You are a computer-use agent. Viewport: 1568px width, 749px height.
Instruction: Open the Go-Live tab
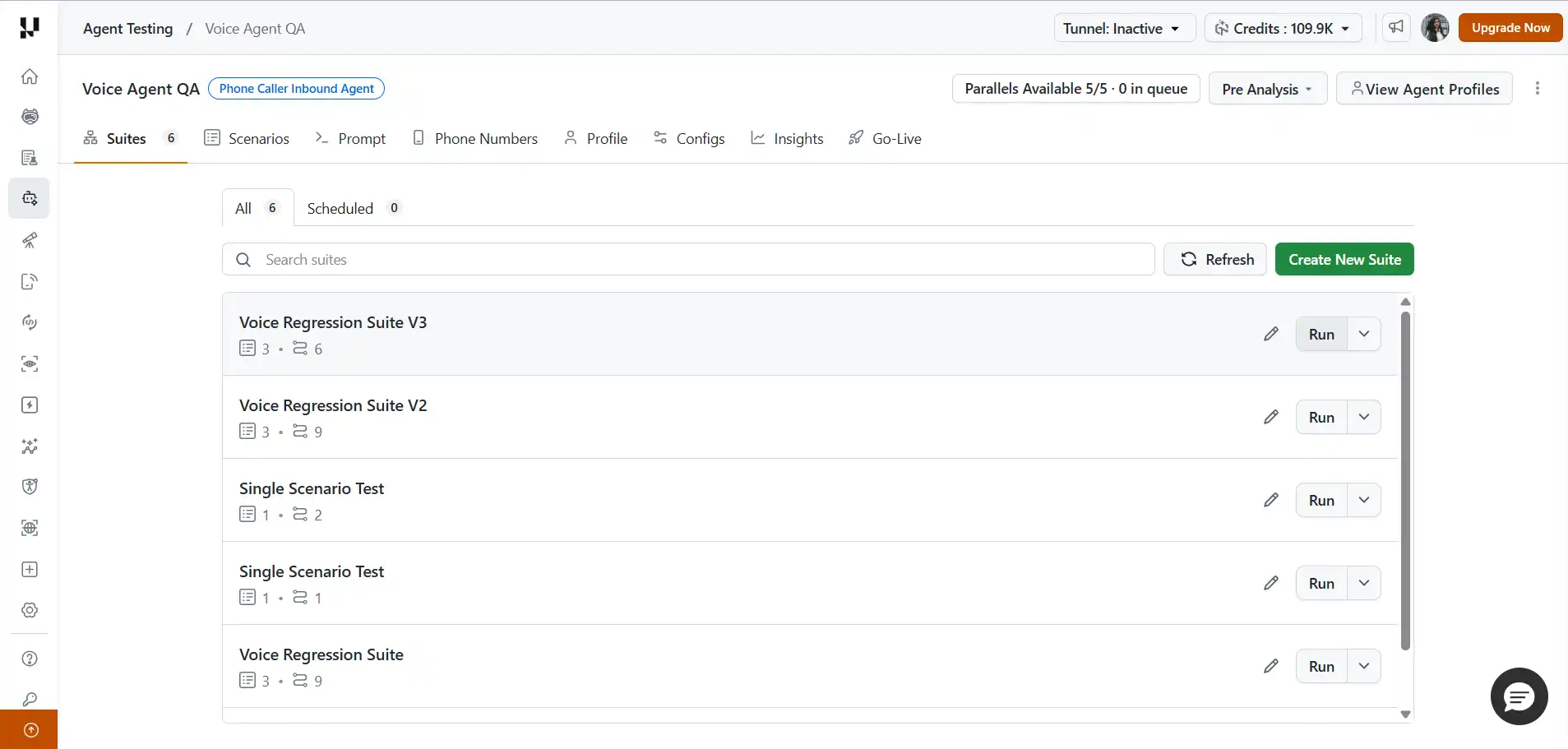[x=885, y=138]
